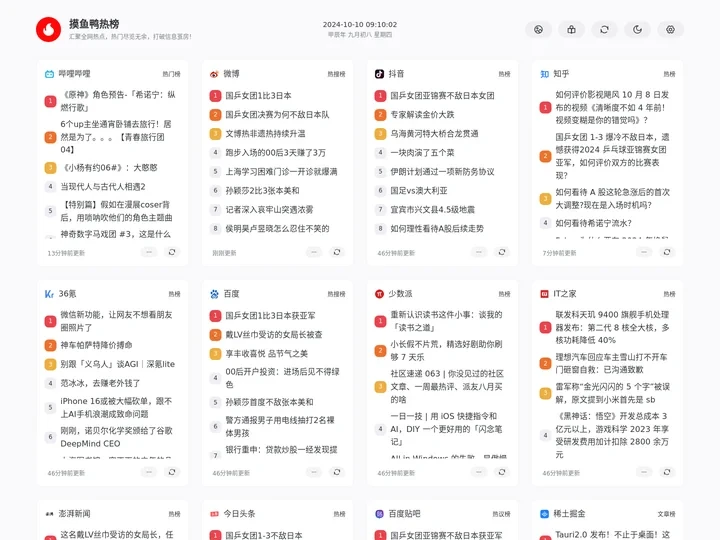
Task: Click the 微博 logo icon
Action: point(214,74)
